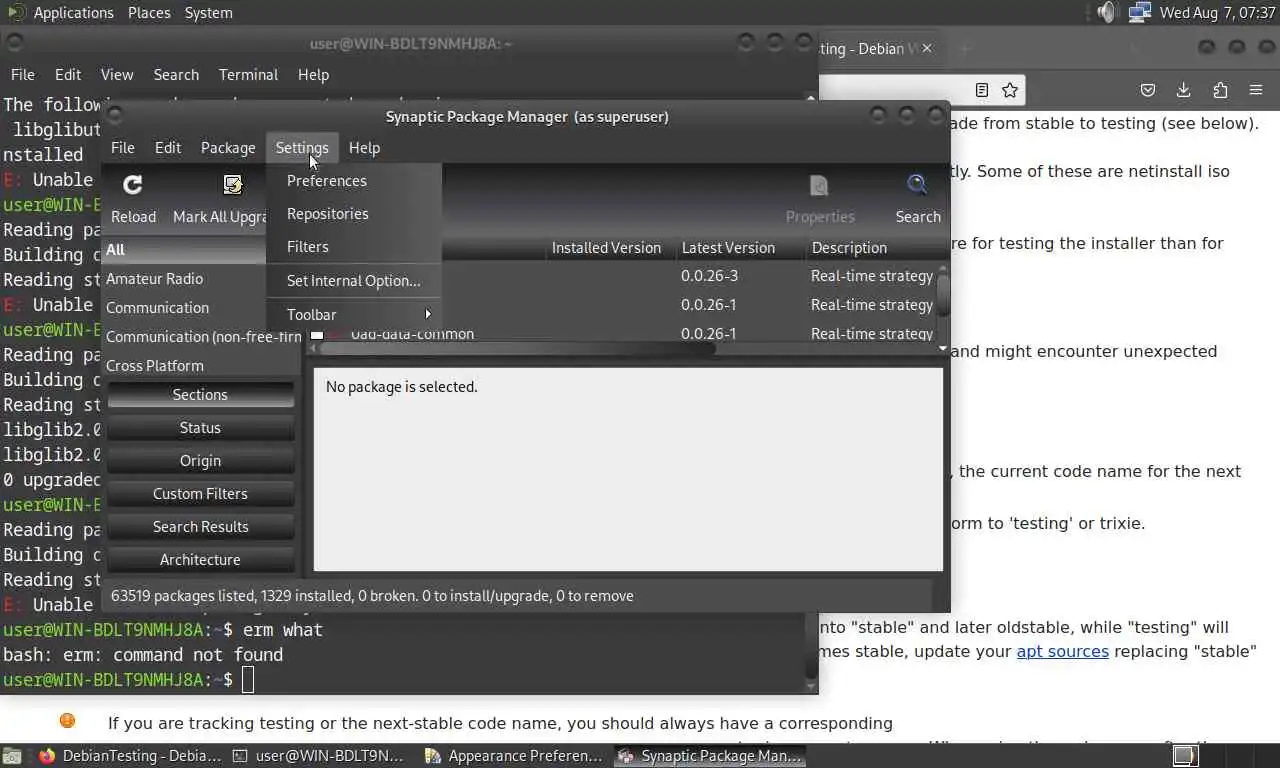The image size is (1280, 768).
Task: Click the Custom Filters button
Action: (200, 494)
